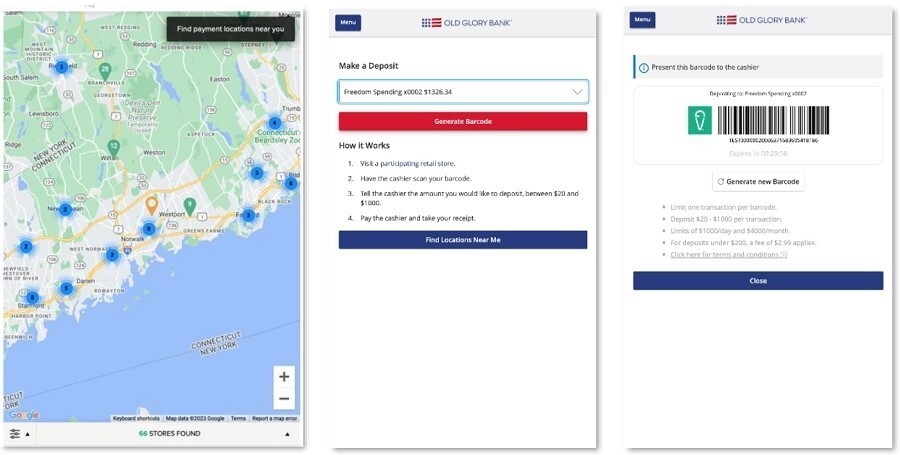This screenshot has height=455, width=900.
Task: Open the blue cluster marker labeled 9
Action: 149,229
